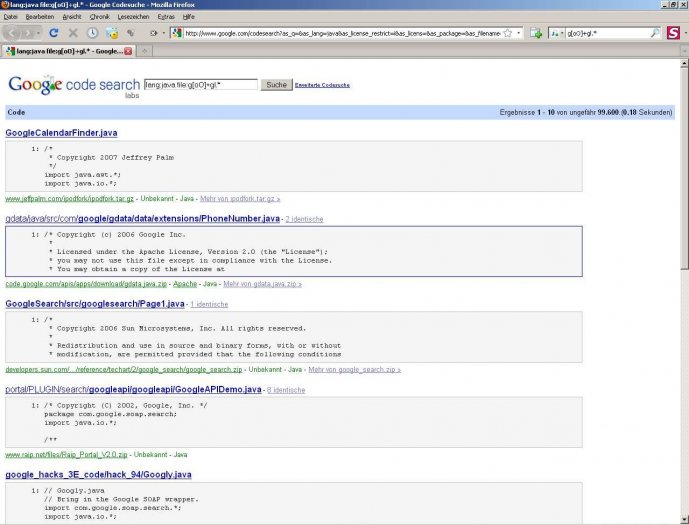689x525 pixels.
Task: Open the PhoneNumber.java result link
Action: pos(142,218)
